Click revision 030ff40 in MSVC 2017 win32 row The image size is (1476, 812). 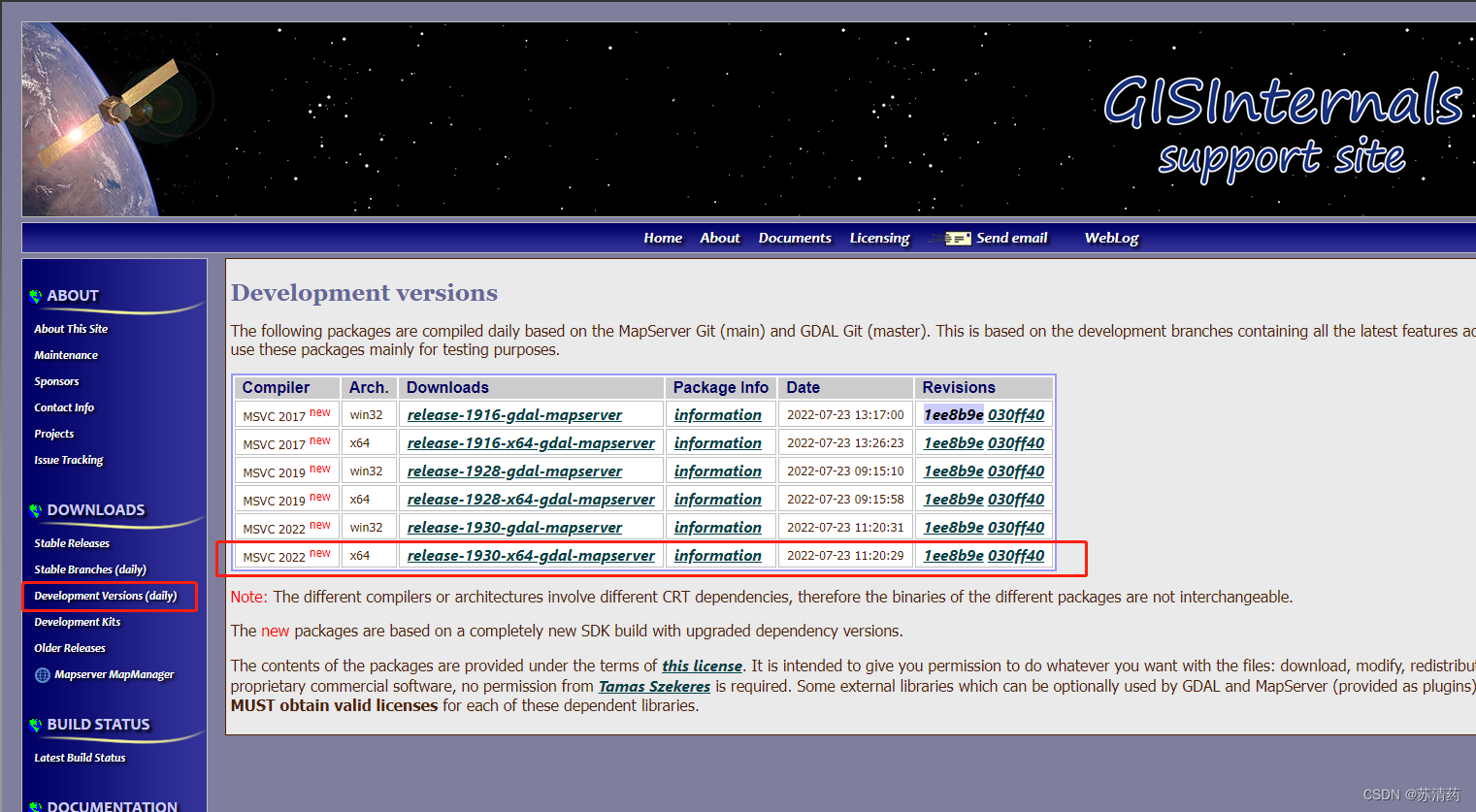pos(1016,415)
